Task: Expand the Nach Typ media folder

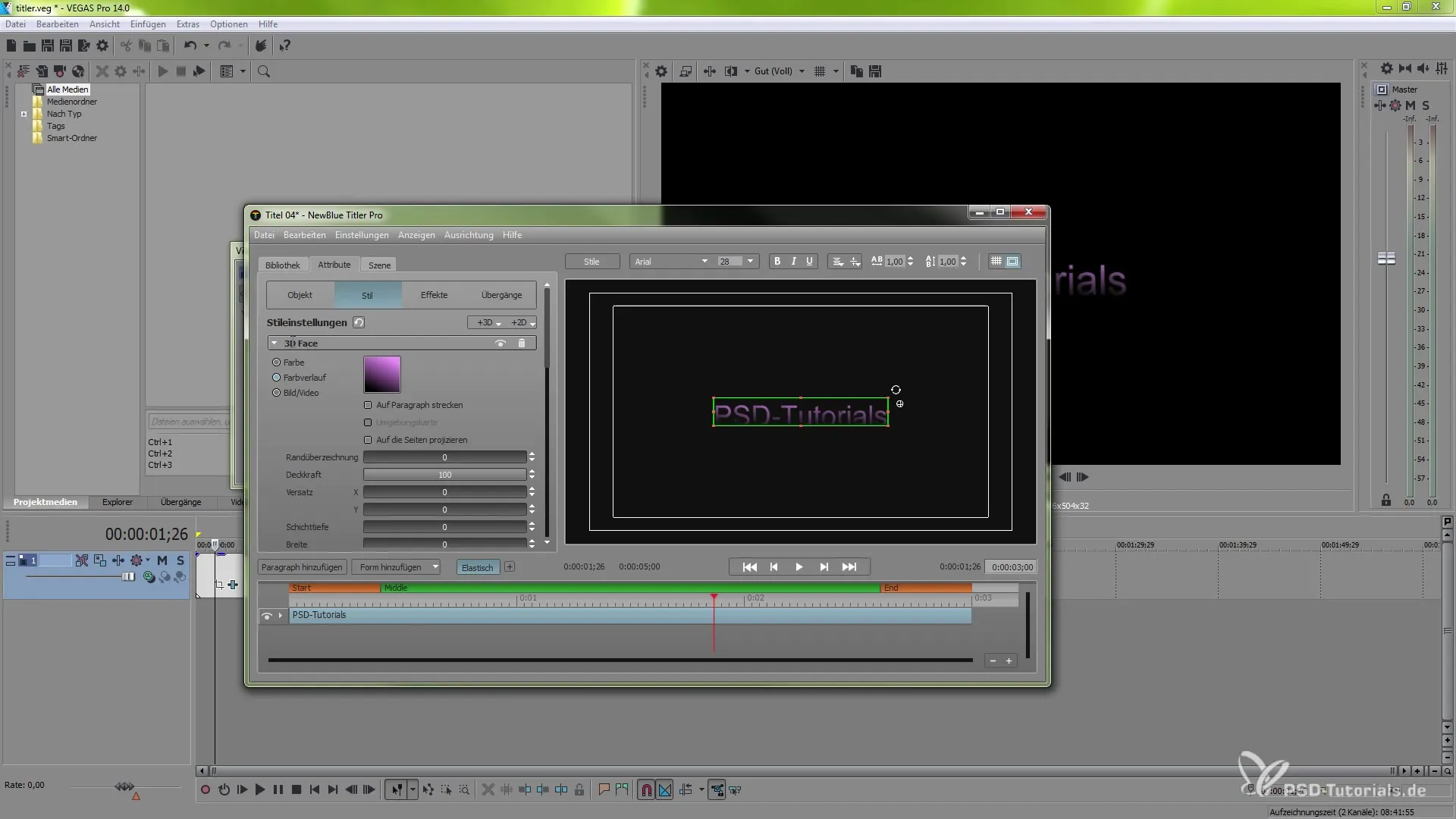Action: click(x=24, y=115)
